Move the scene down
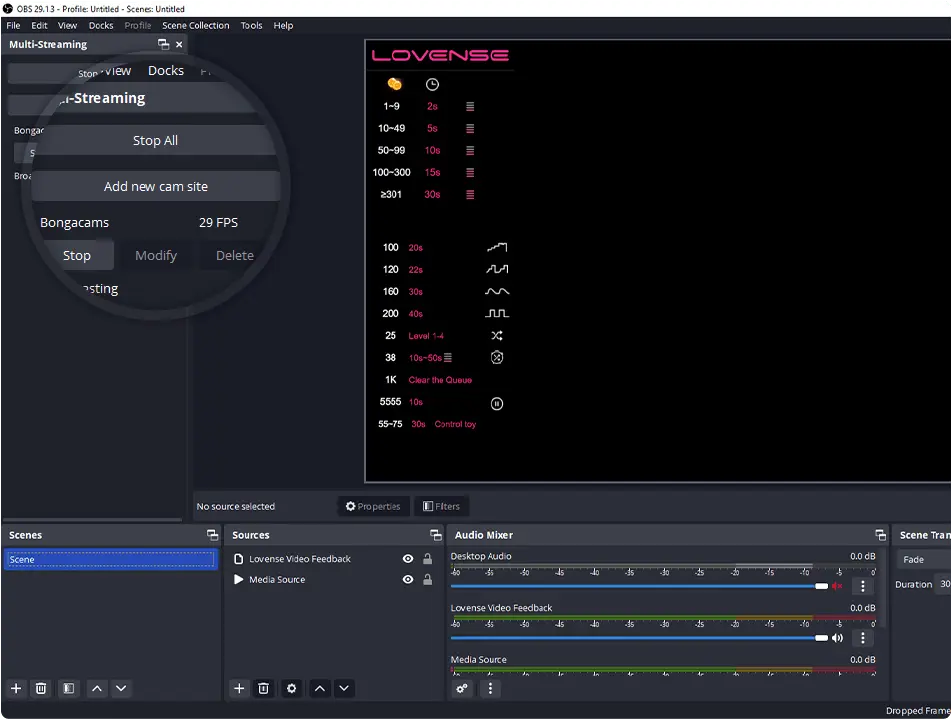Screen dimensions: 952x720 (x=121, y=688)
